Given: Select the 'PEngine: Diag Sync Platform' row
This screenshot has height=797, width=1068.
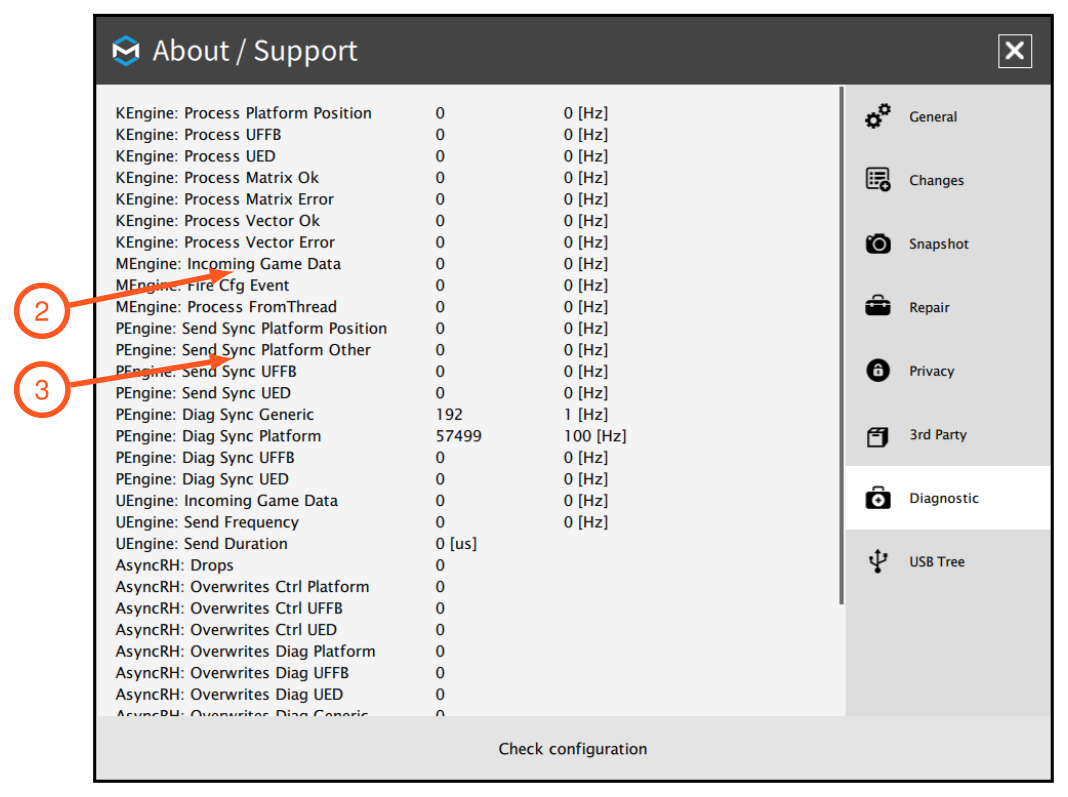Looking at the screenshot, I should point(371,436).
